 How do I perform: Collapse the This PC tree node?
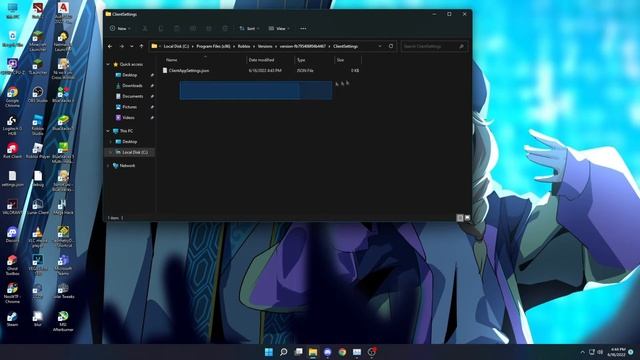pos(108,131)
